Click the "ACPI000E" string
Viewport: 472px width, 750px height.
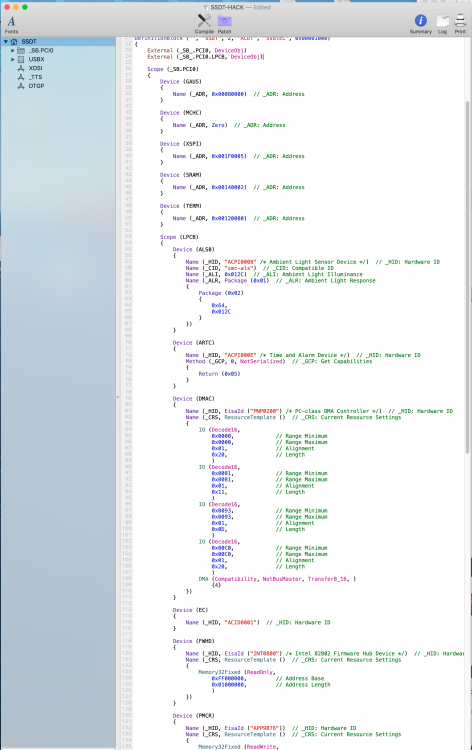pos(241,355)
